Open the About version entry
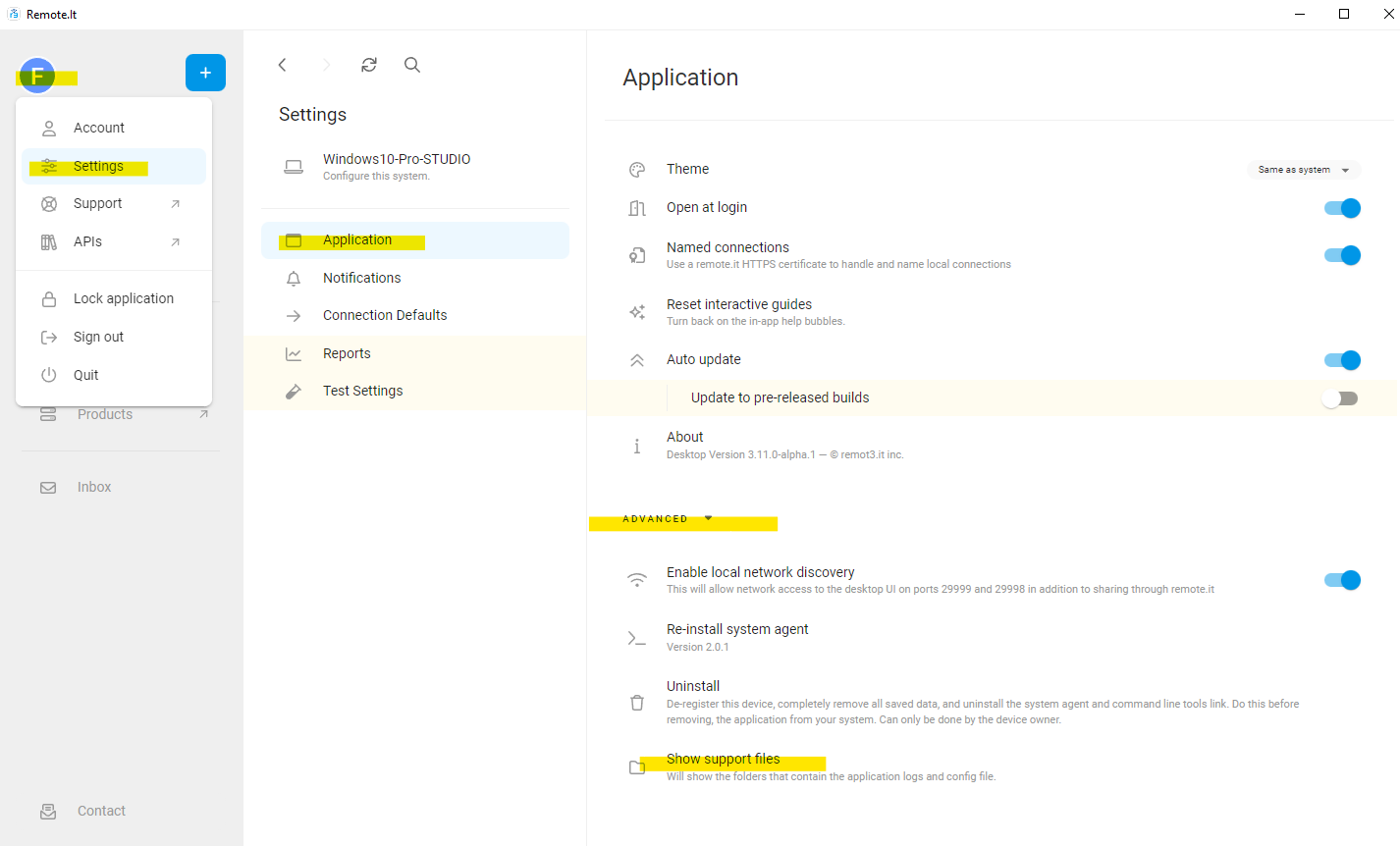This screenshot has width=1400, height=846. pyautogui.click(x=992, y=446)
